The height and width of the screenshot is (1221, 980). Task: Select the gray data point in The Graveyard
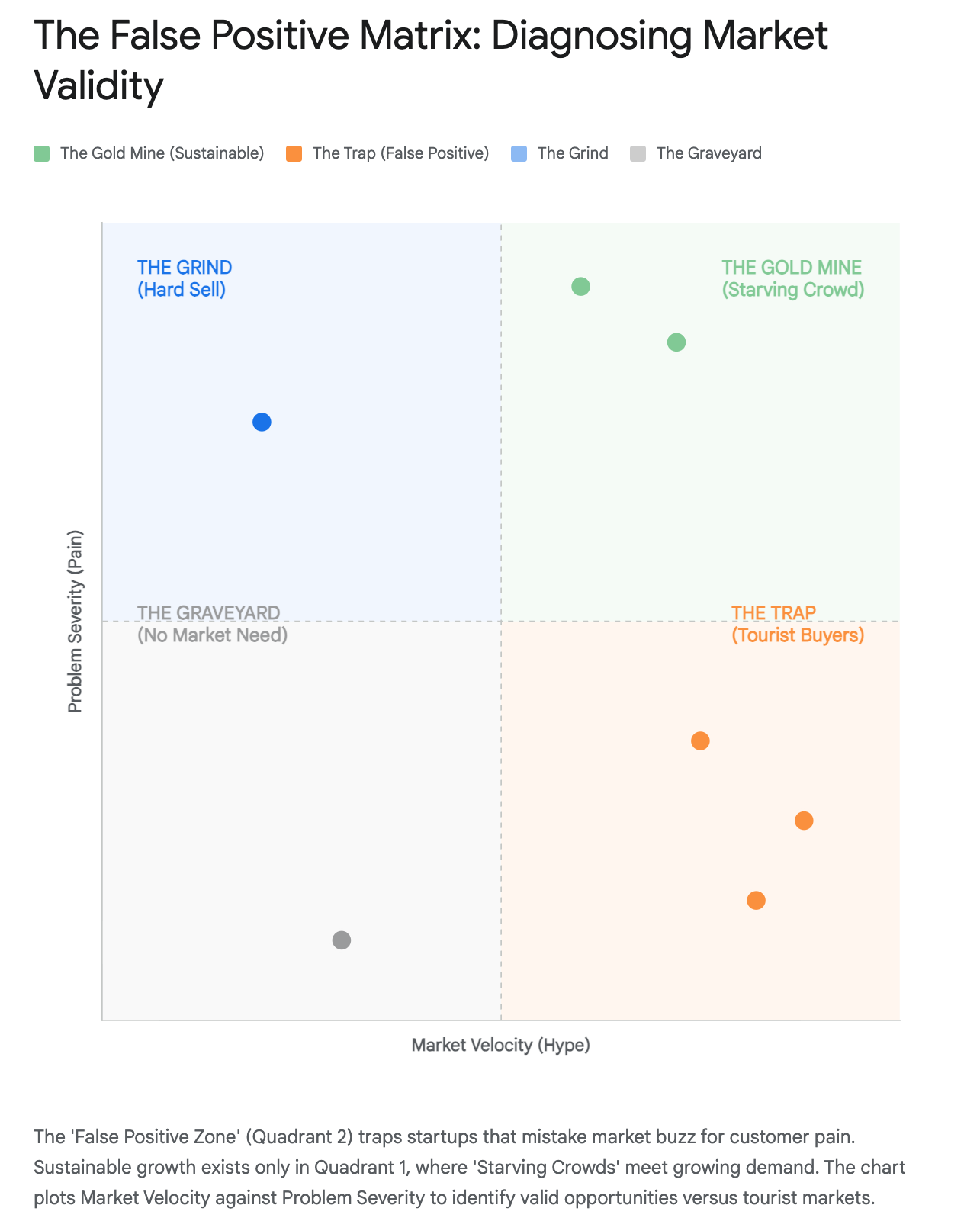click(x=342, y=940)
